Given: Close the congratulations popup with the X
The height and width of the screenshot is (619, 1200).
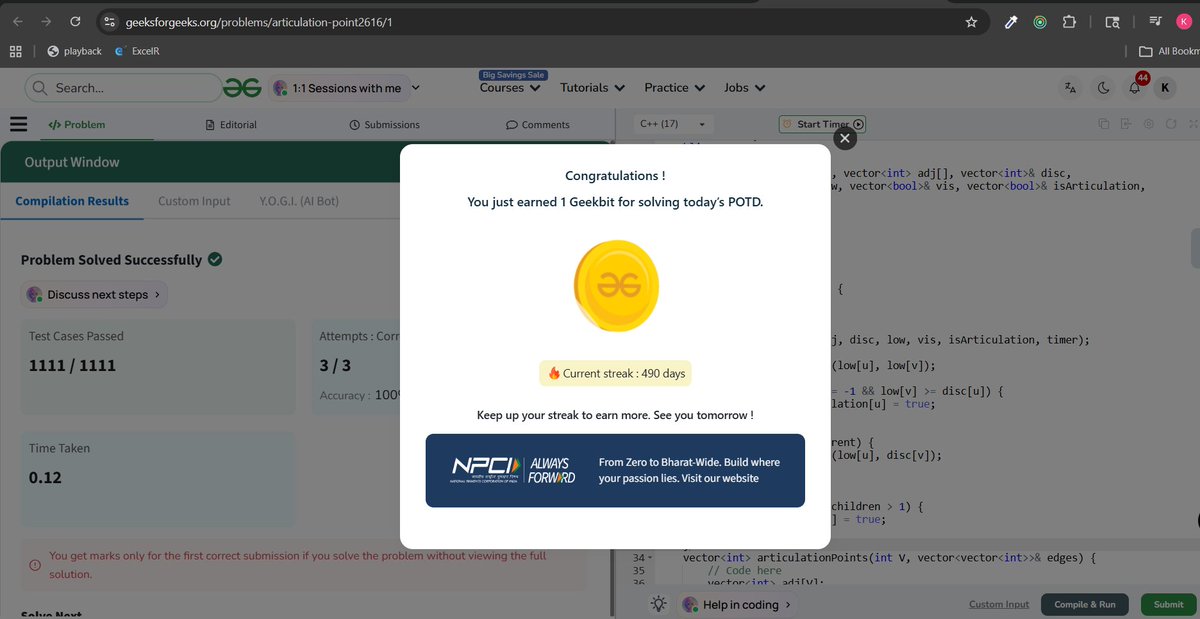Looking at the screenshot, I should [845, 139].
